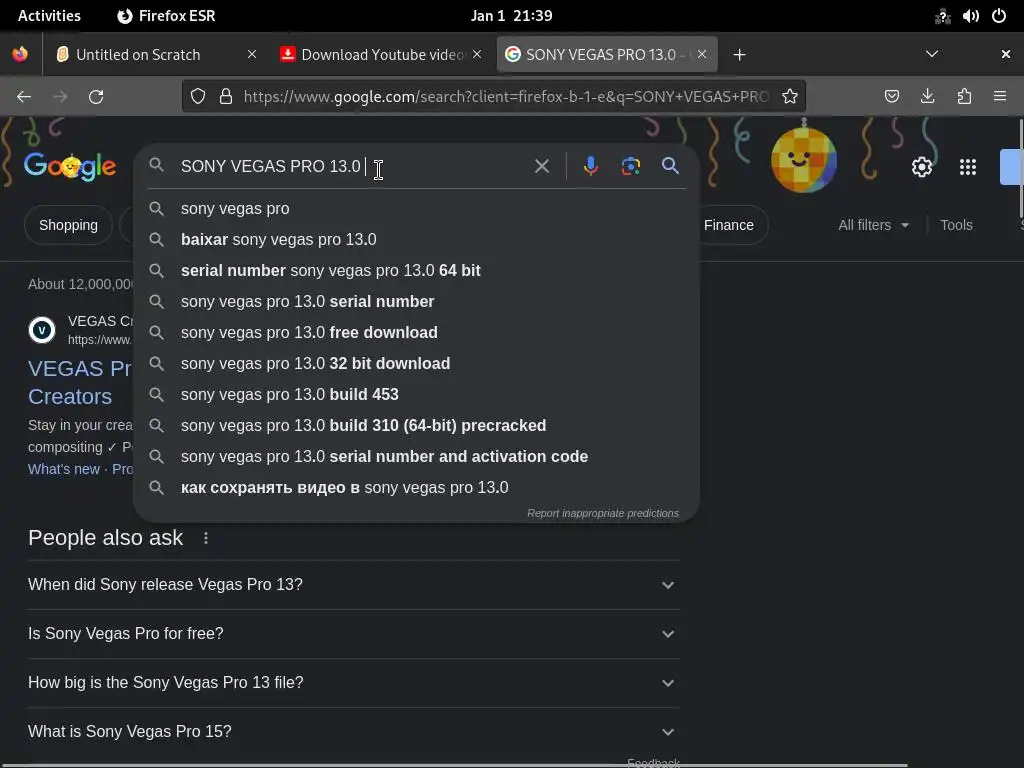Open the Firefox View icon in tab bar
Viewport: 1024px width, 768px height.
click(x=20, y=54)
